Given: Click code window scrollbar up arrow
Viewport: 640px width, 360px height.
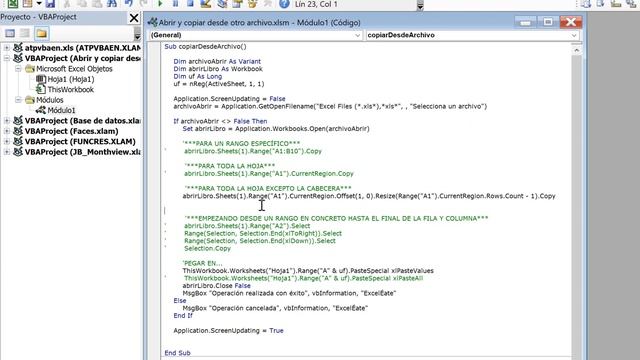Looking at the screenshot, I should [576, 50].
